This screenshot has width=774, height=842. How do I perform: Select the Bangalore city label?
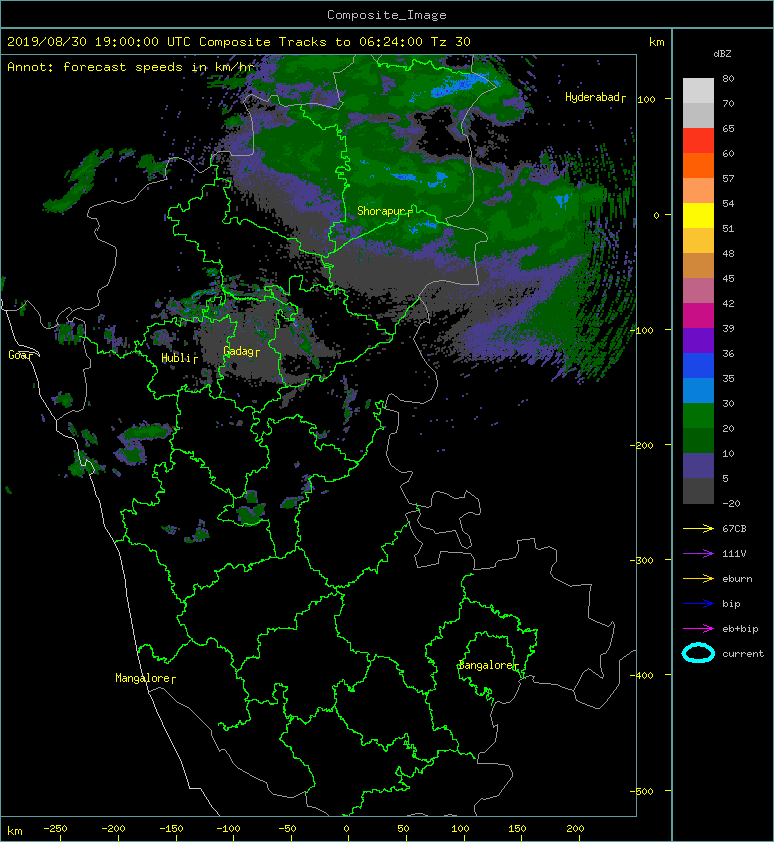tap(488, 665)
